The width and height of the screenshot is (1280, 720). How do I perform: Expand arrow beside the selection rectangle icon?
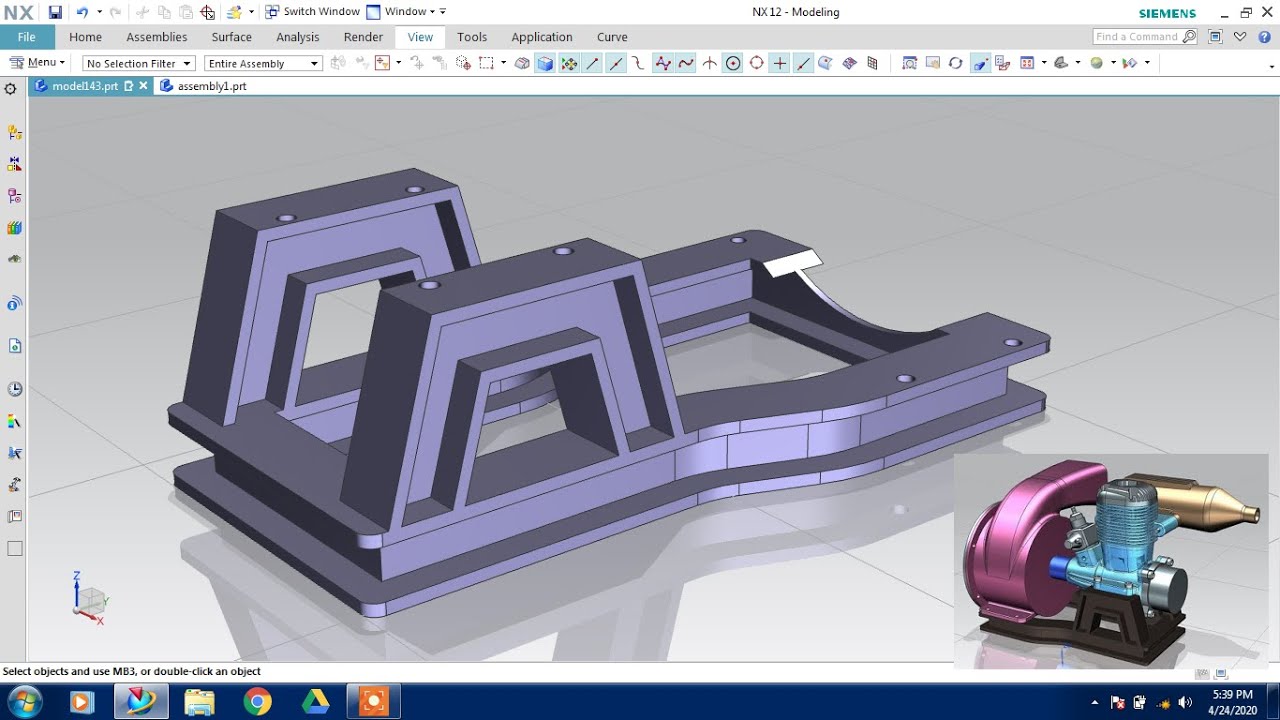coord(503,63)
